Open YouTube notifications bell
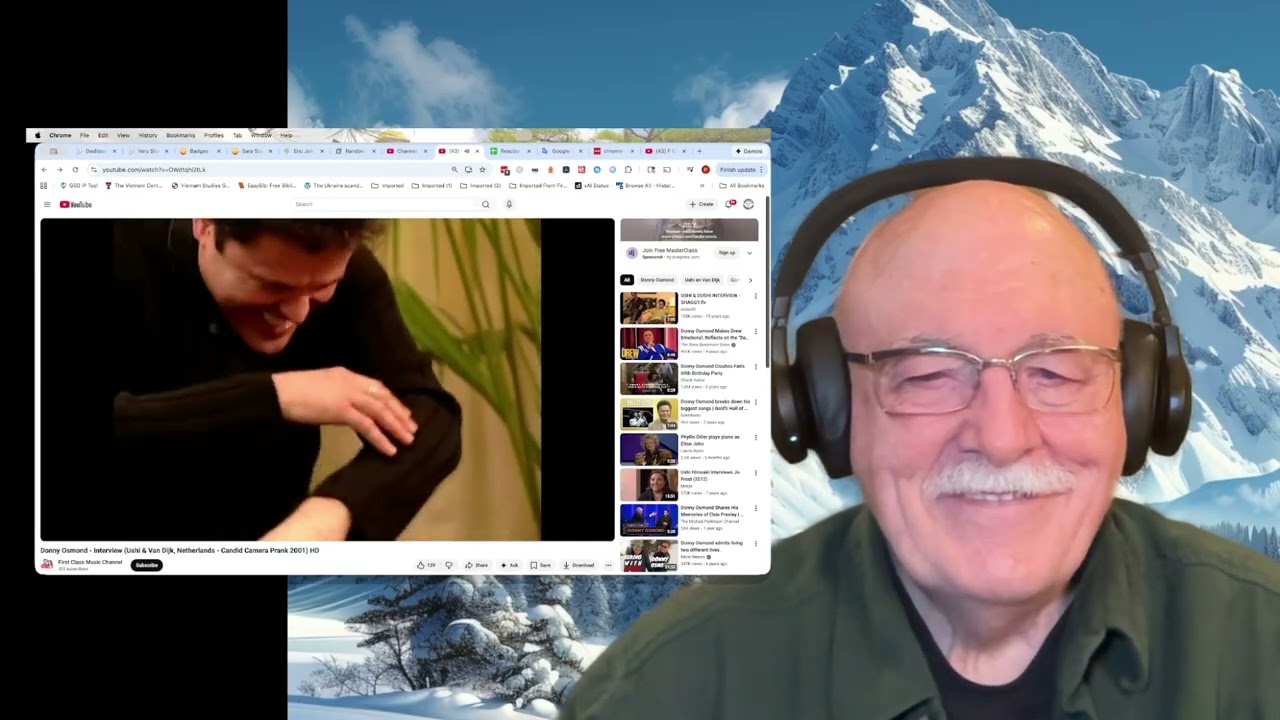1280x720 pixels. click(x=730, y=204)
